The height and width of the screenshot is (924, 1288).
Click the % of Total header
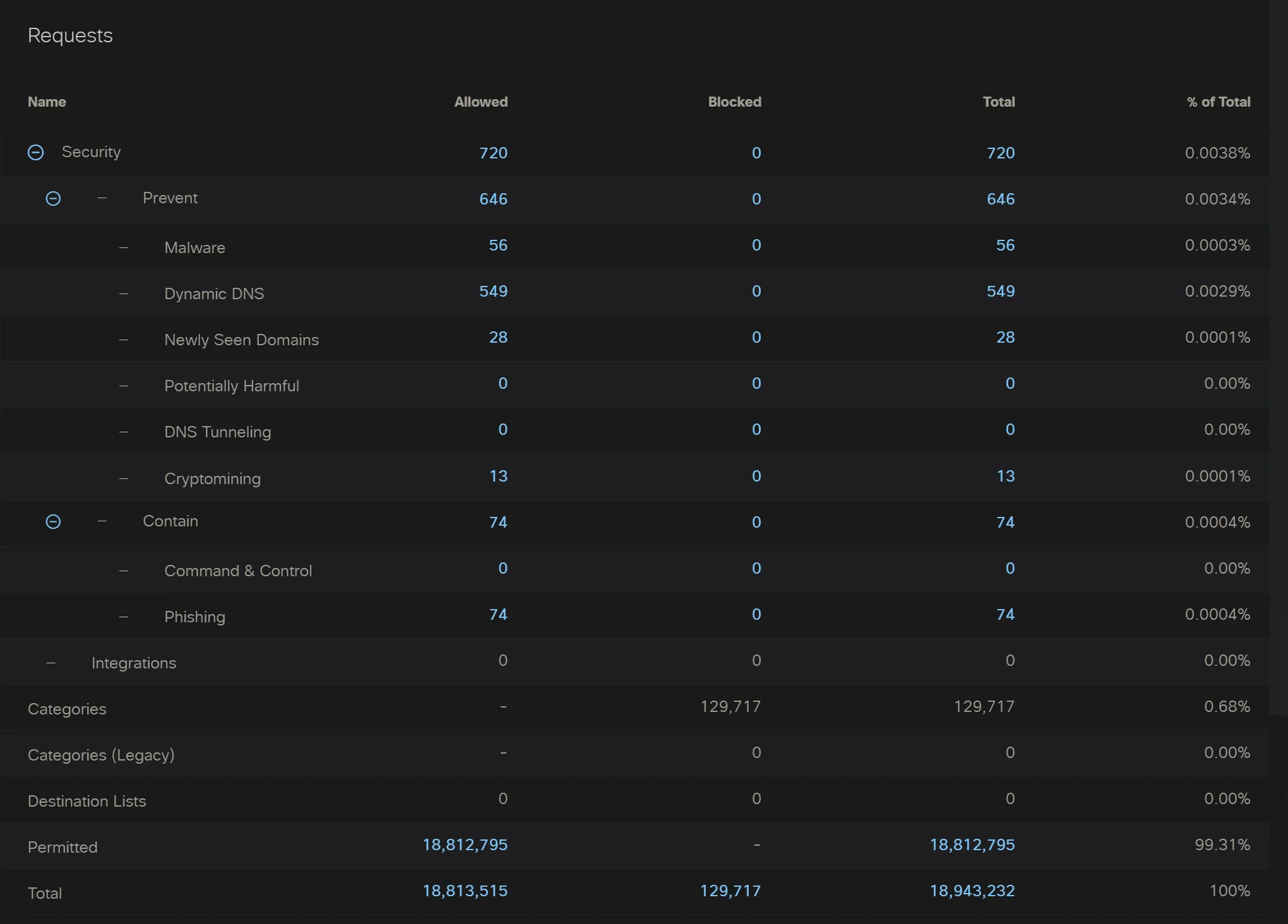click(1218, 102)
